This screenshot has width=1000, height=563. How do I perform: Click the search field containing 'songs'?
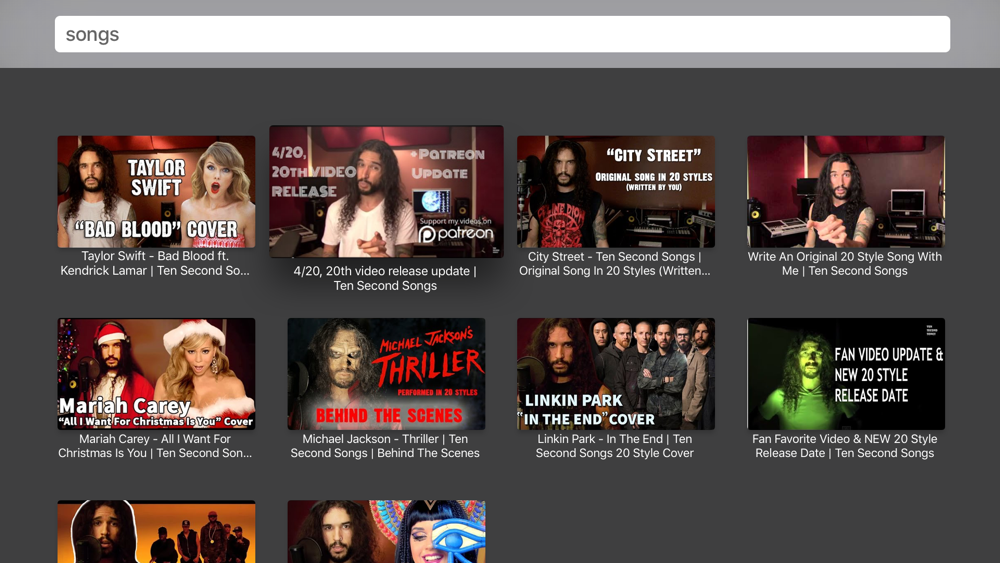point(502,34)
